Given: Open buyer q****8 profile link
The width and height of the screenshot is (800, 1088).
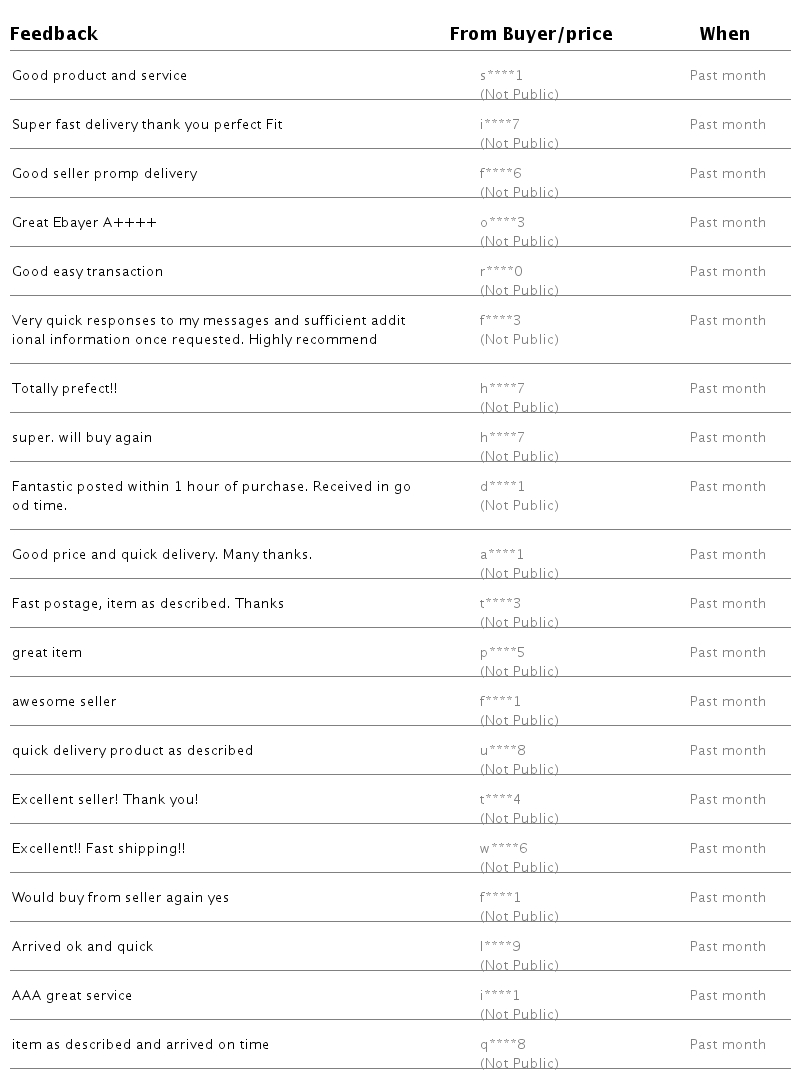Looking at the screenshot, I should 502,1045.
